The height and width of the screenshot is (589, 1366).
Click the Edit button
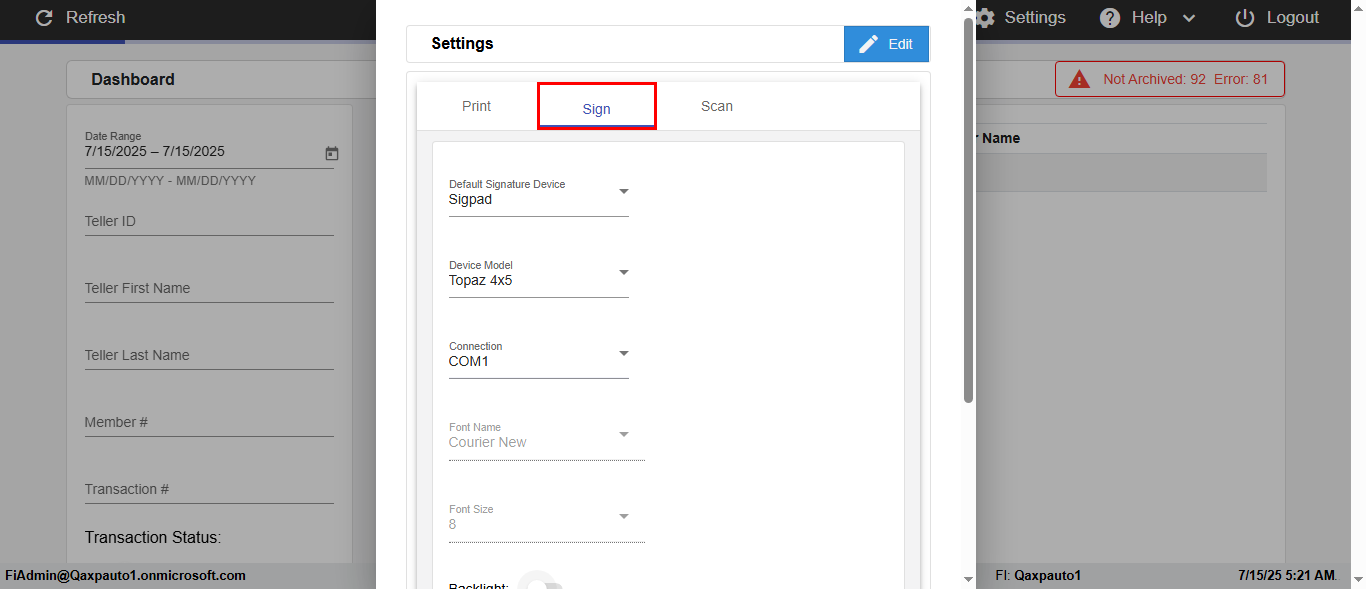pos(886,44)
